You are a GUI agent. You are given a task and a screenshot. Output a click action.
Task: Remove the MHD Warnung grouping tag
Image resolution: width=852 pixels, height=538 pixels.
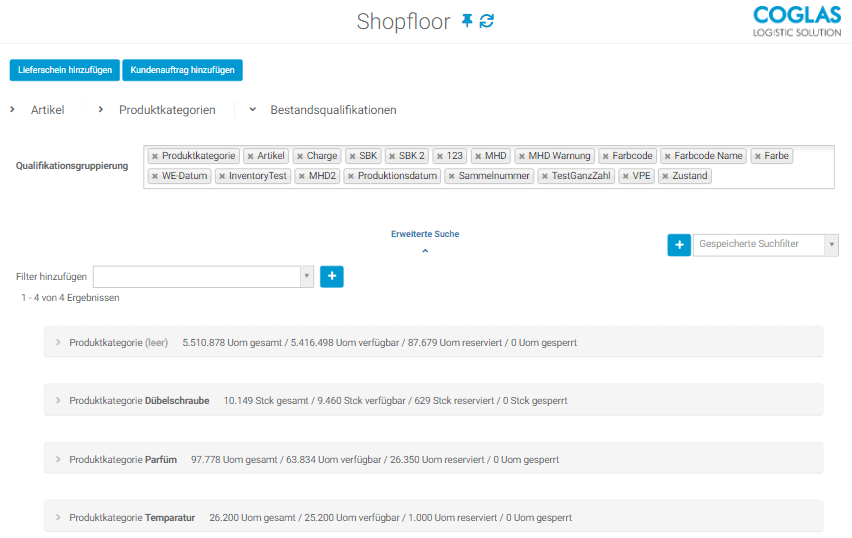click(x=522, y=156)
